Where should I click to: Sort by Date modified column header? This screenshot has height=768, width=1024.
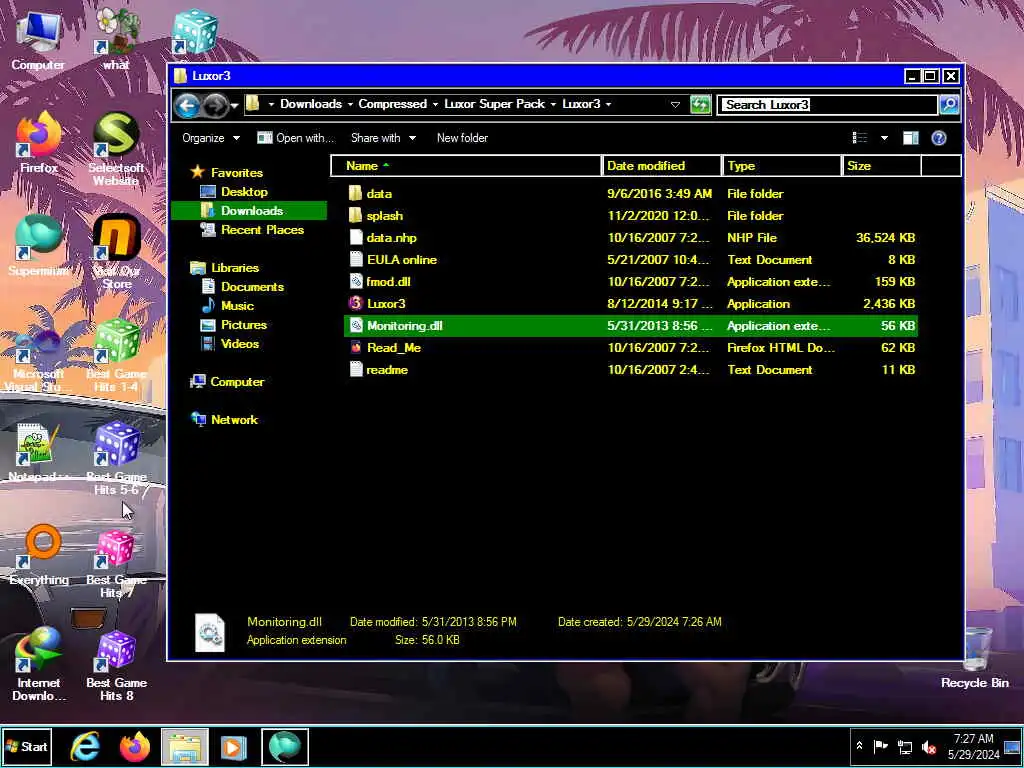662,166
